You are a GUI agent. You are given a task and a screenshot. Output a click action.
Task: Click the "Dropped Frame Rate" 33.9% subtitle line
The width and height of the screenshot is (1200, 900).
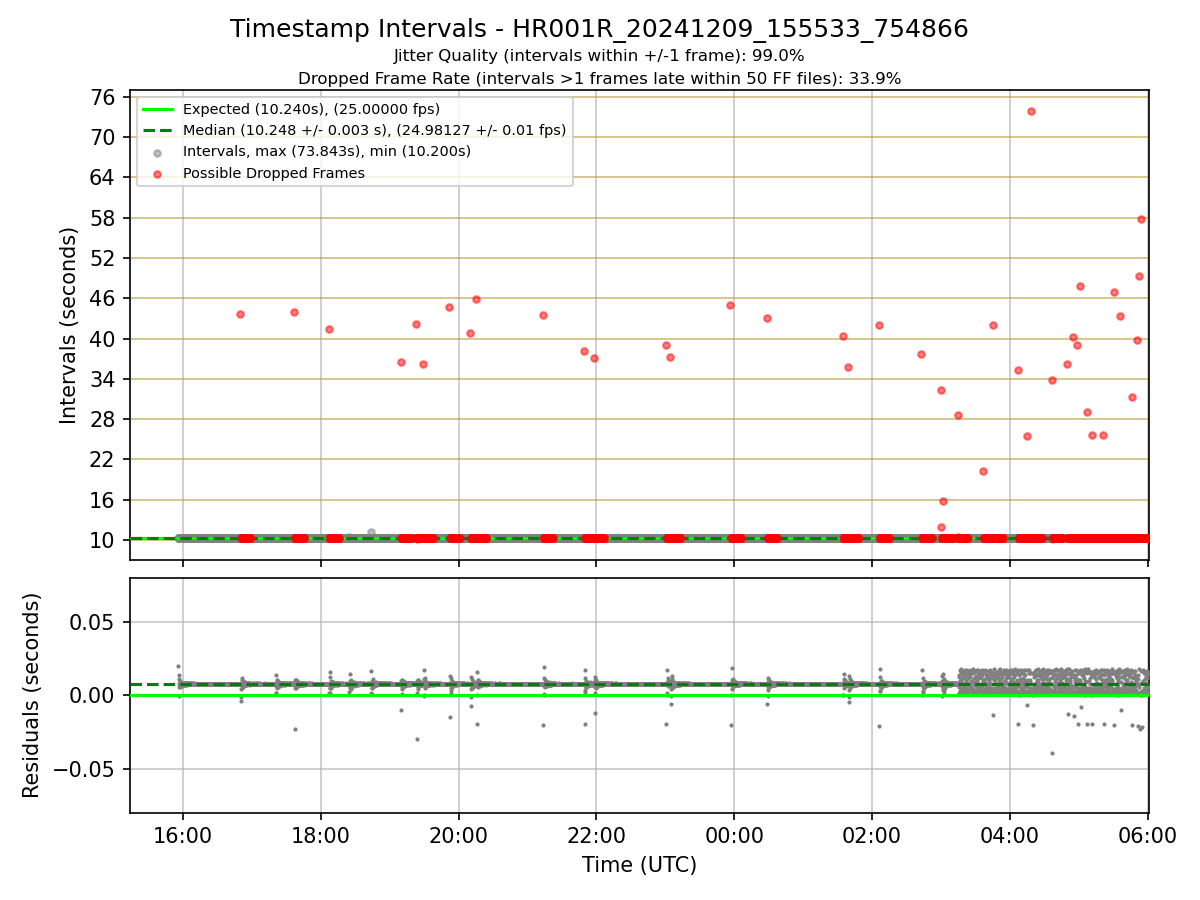(599, 78)
